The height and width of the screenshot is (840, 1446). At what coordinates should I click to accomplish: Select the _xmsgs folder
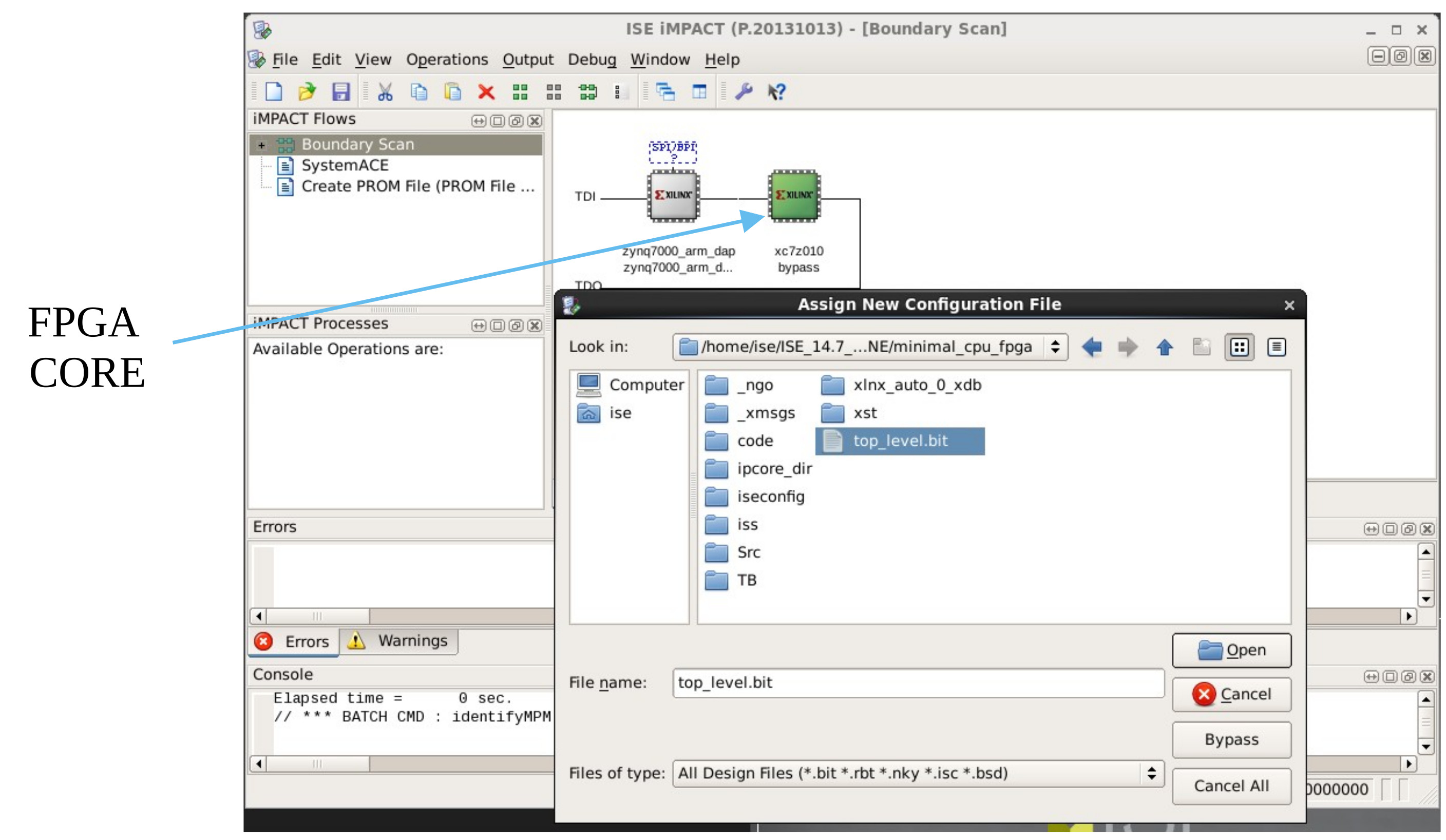click(x=750, y=413)
